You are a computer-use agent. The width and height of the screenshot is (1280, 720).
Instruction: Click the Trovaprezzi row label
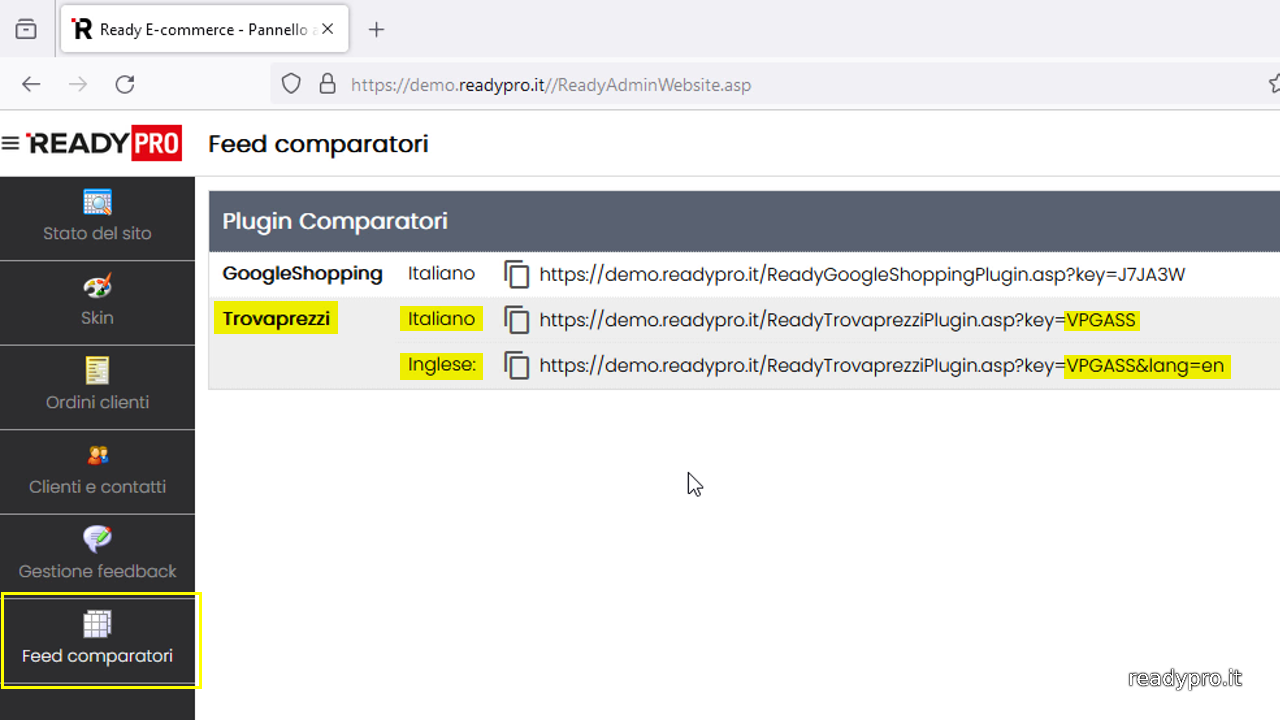coord(276,319)
